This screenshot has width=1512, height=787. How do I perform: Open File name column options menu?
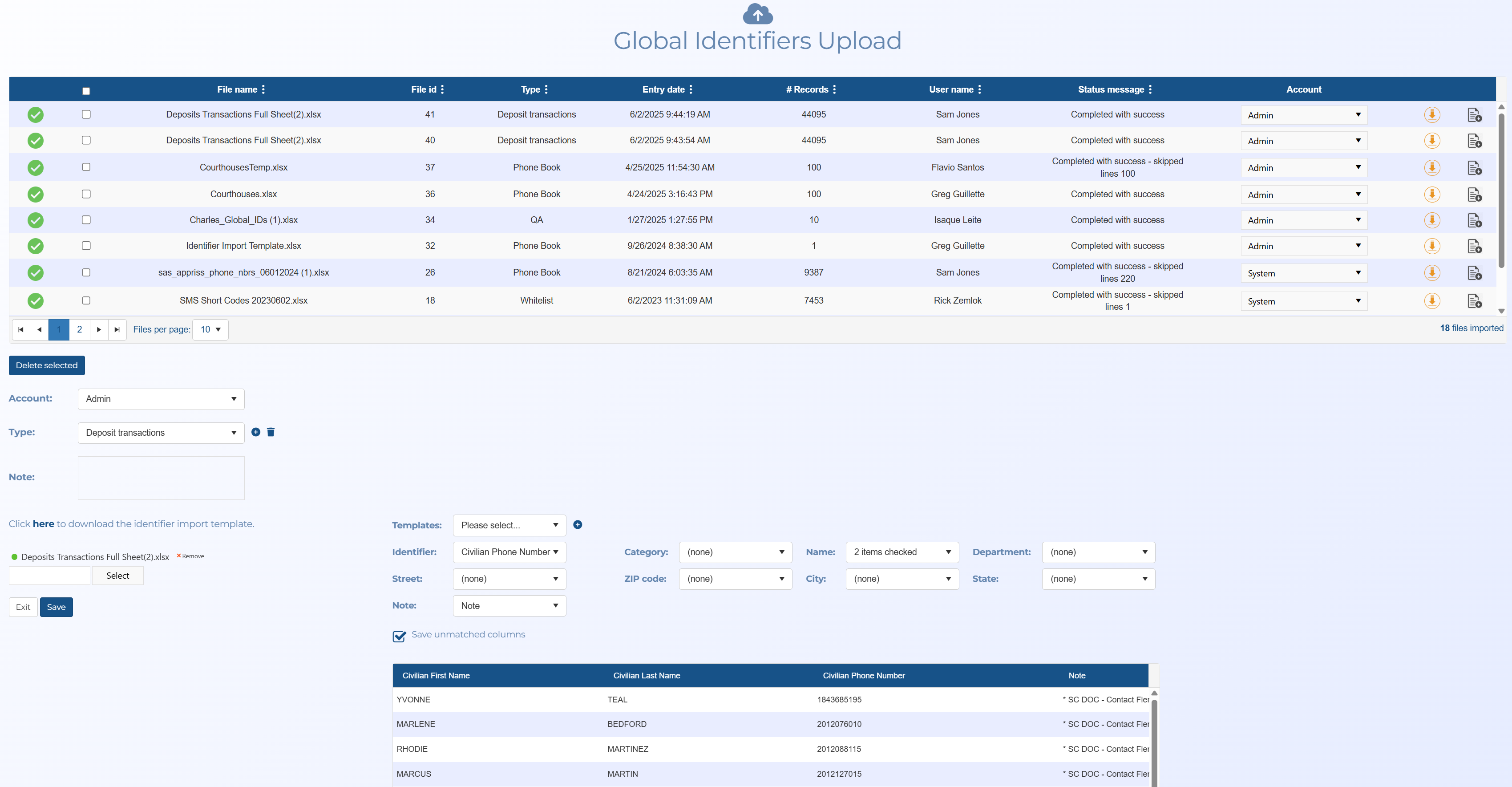tap(263, 89)
